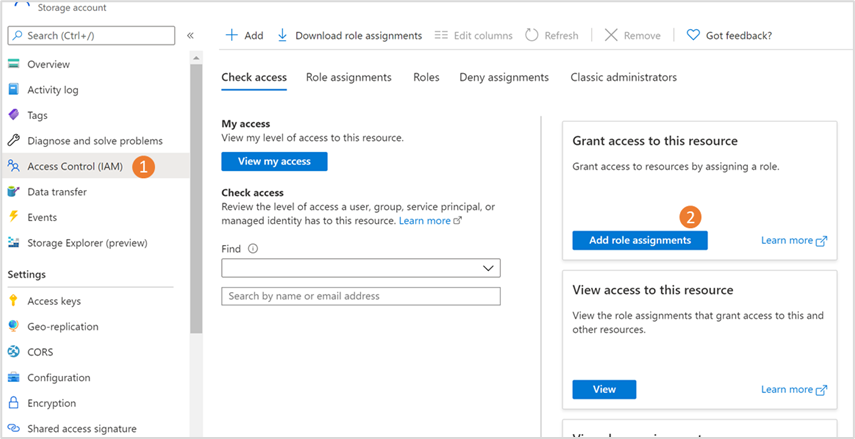This screenshot has height=439, width=855.
Task: Click the Events lightning bolt icon
Action: pyautogui.click(x=14, y=217)
